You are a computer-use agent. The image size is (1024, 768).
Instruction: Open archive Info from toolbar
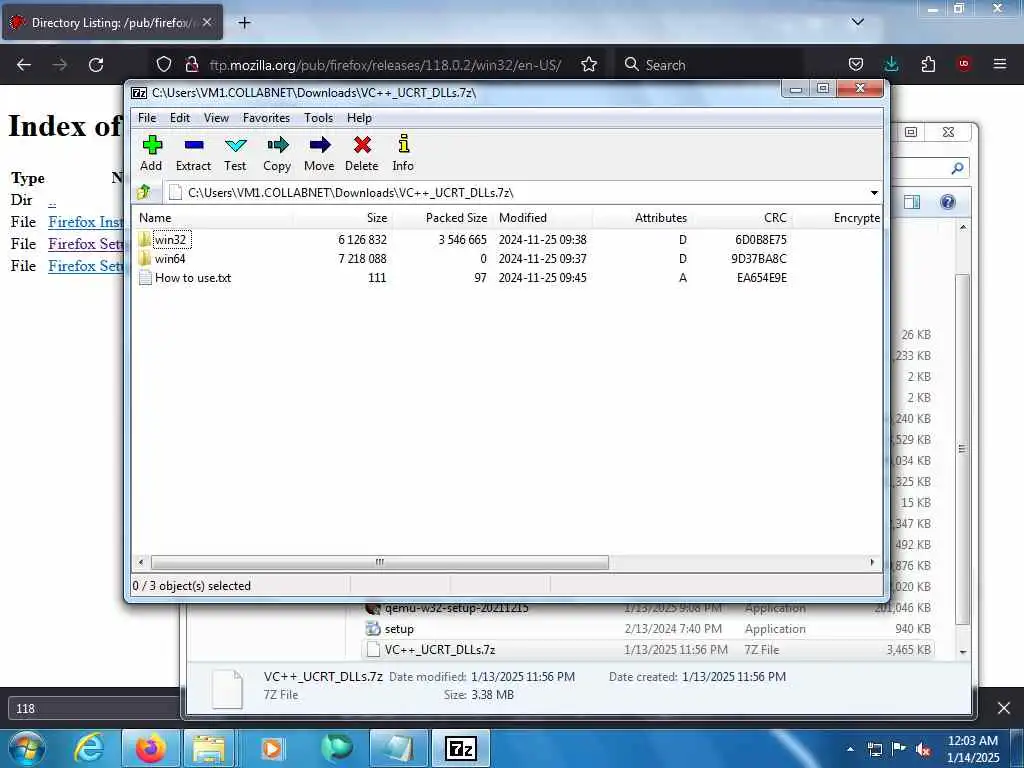click(x=403, y=153)
